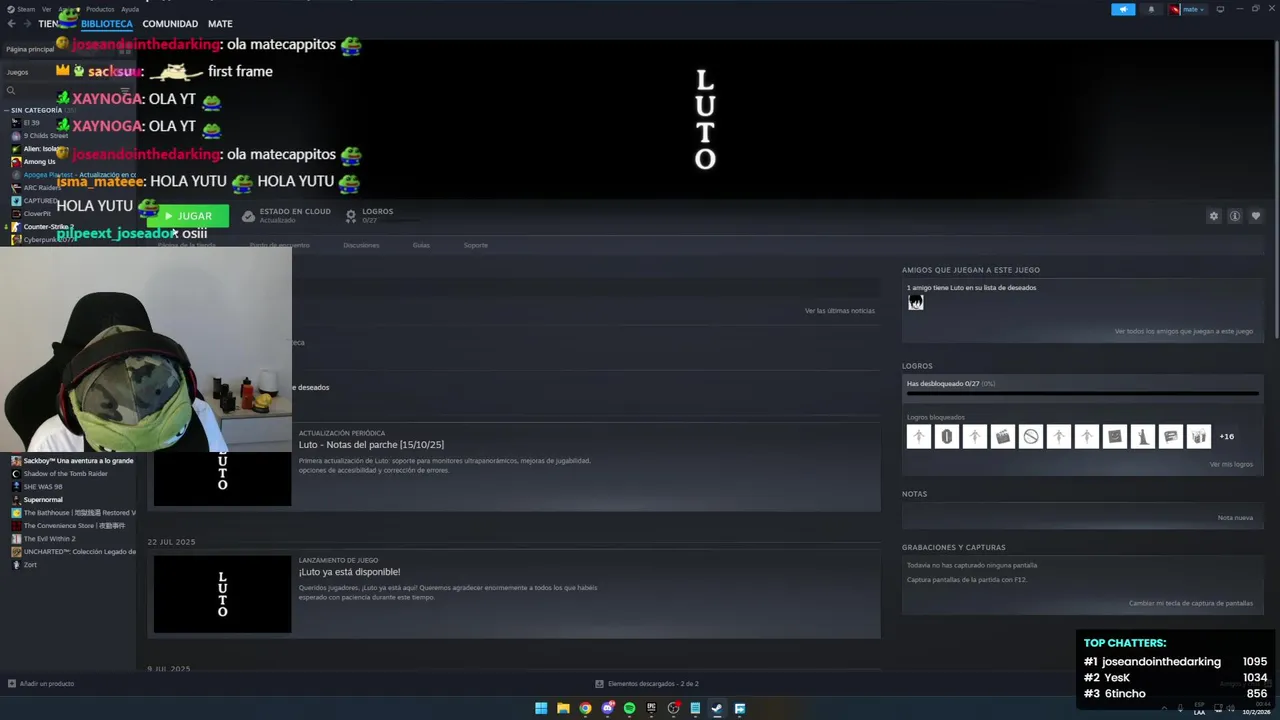
Task: Open the square-face locked achievement
Action: click(x=1115, y=436)
